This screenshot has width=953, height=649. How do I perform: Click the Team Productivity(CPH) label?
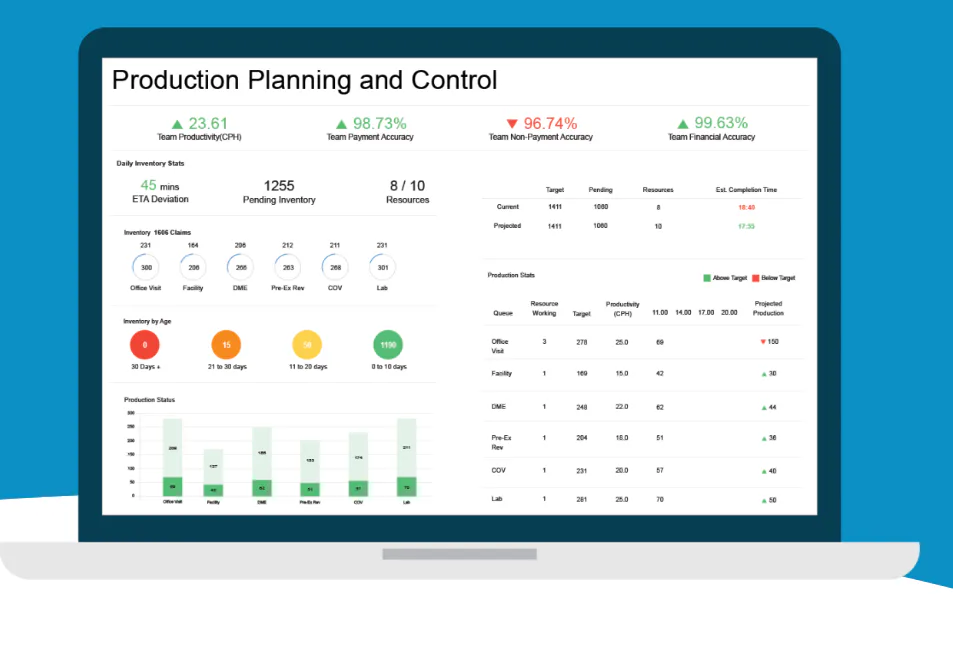(x=199, y=137)
